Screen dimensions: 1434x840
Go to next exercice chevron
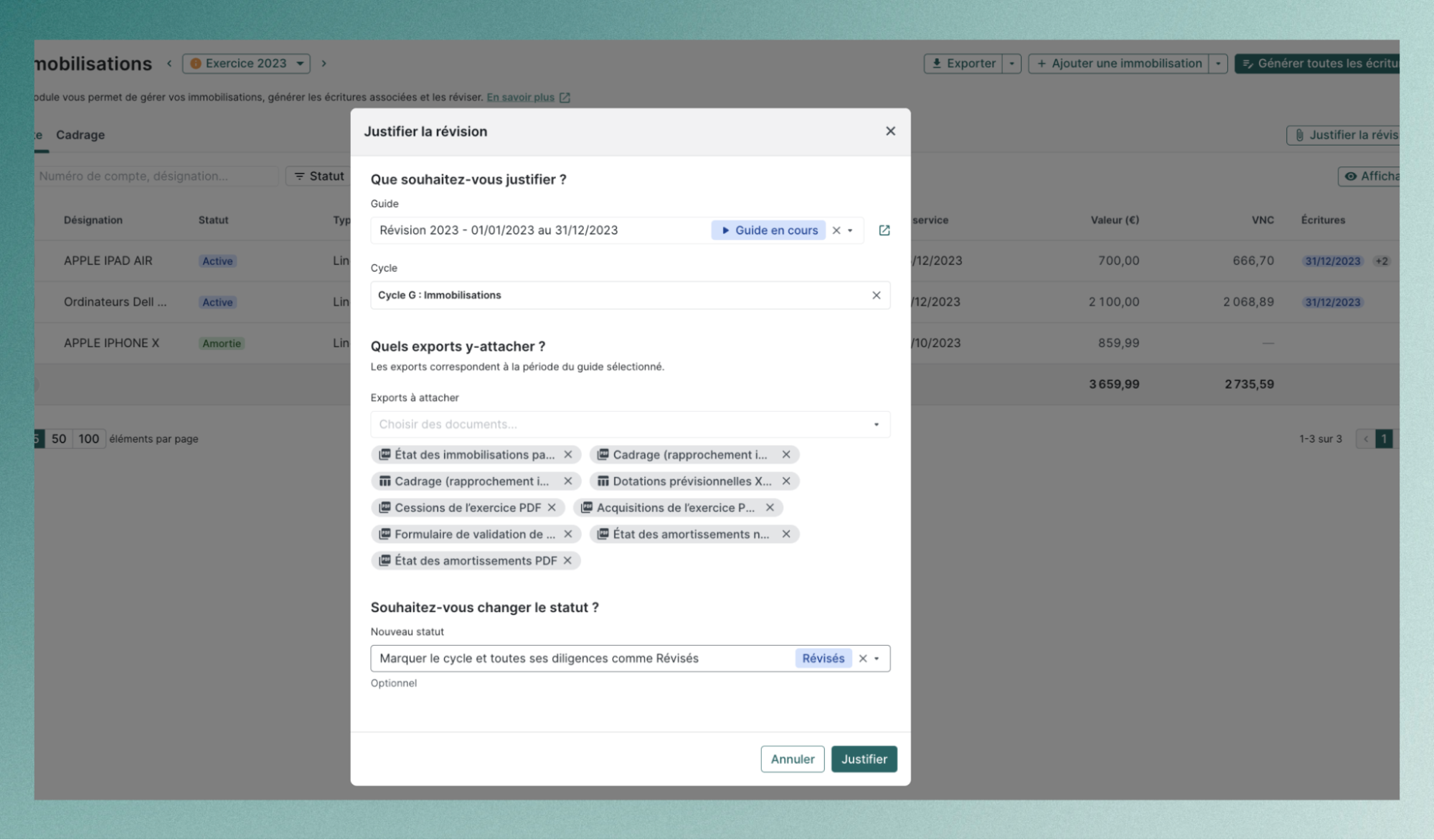pyautogui.click(x=324, y=64)
